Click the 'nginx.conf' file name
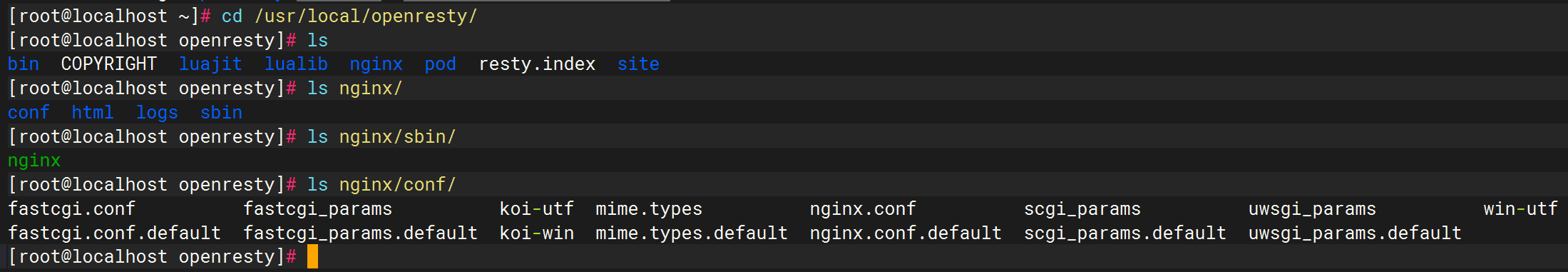Viewport: 1568px width, 272px height. click(863, 209)
